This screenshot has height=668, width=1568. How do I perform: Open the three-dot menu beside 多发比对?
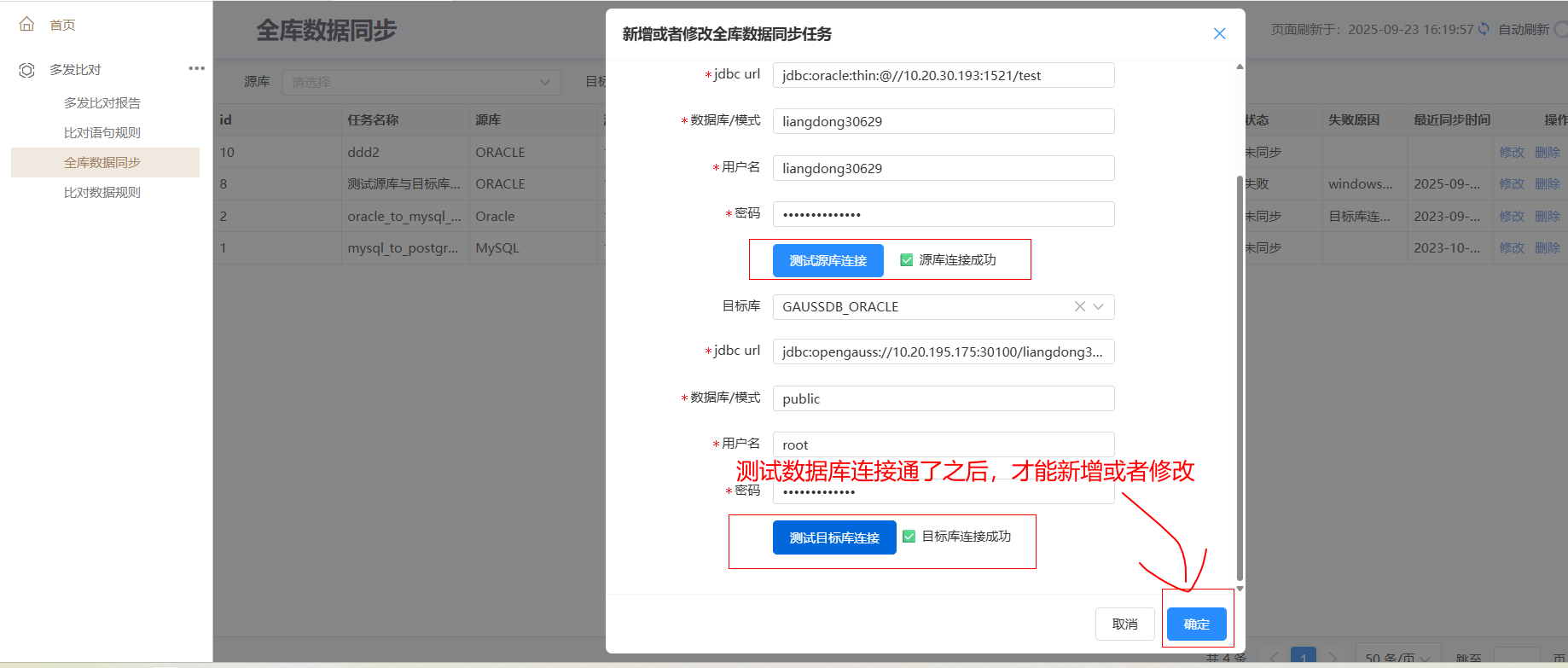(196, 68)
